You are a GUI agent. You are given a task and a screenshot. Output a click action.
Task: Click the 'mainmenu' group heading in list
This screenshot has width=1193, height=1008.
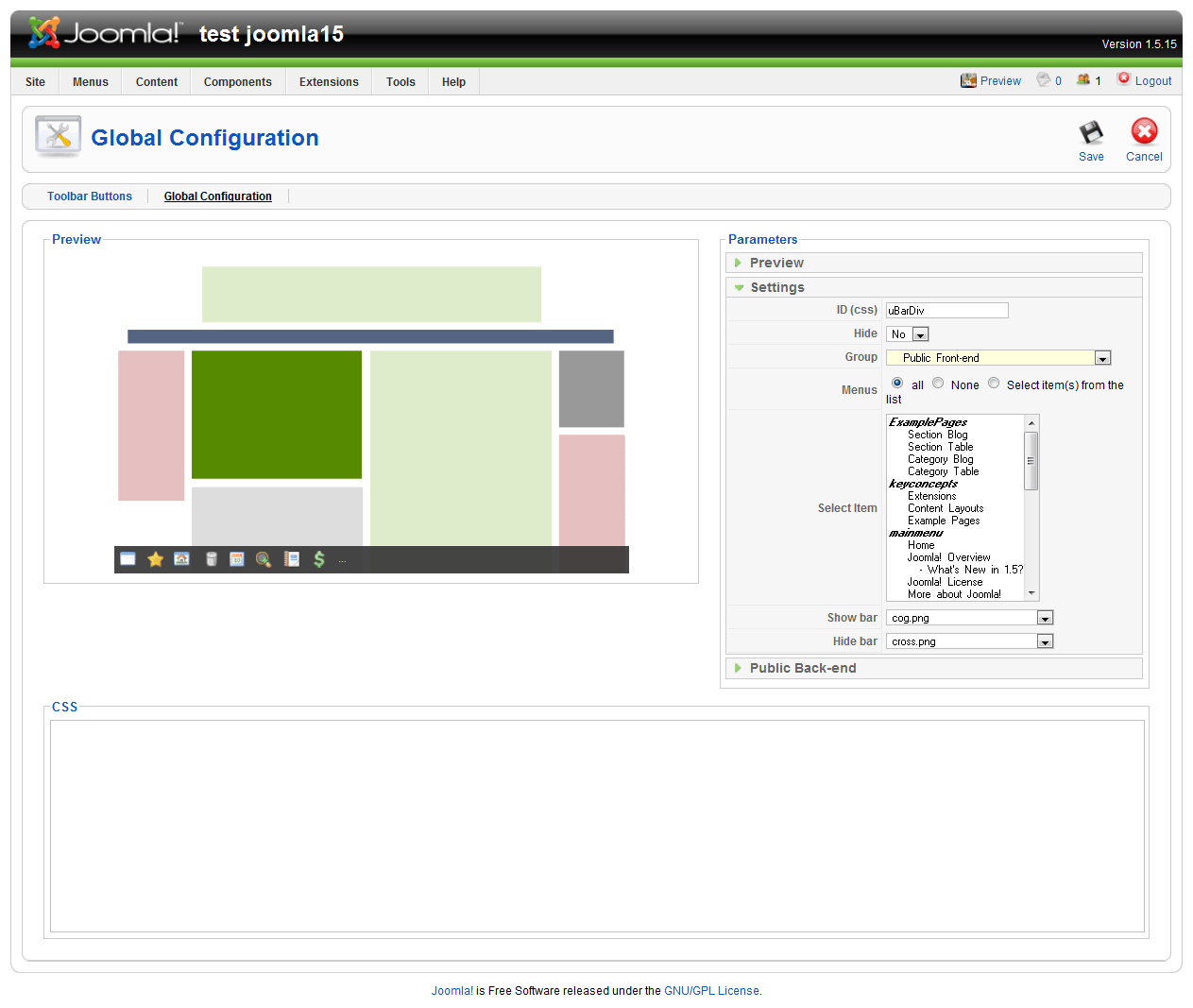click(916, 533)
